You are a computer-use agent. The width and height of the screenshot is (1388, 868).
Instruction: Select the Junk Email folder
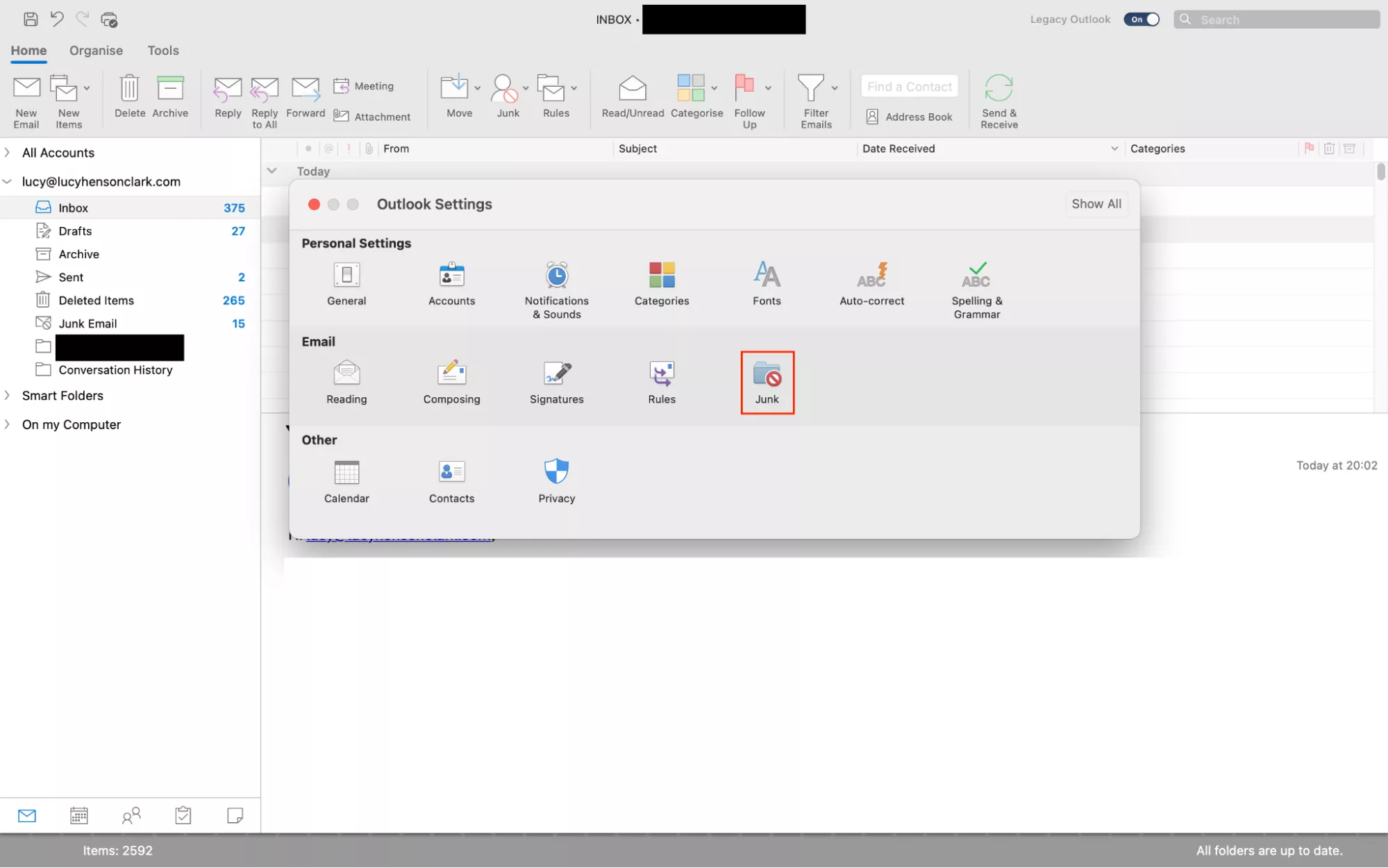coord(87,324)
